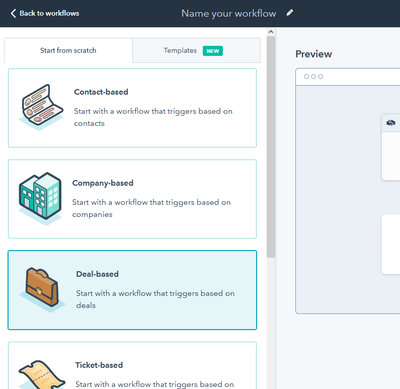400x389 pixels.
Task: Choose the Company-based workflow card
Action: pyautogui.click(x=132, y=199)
